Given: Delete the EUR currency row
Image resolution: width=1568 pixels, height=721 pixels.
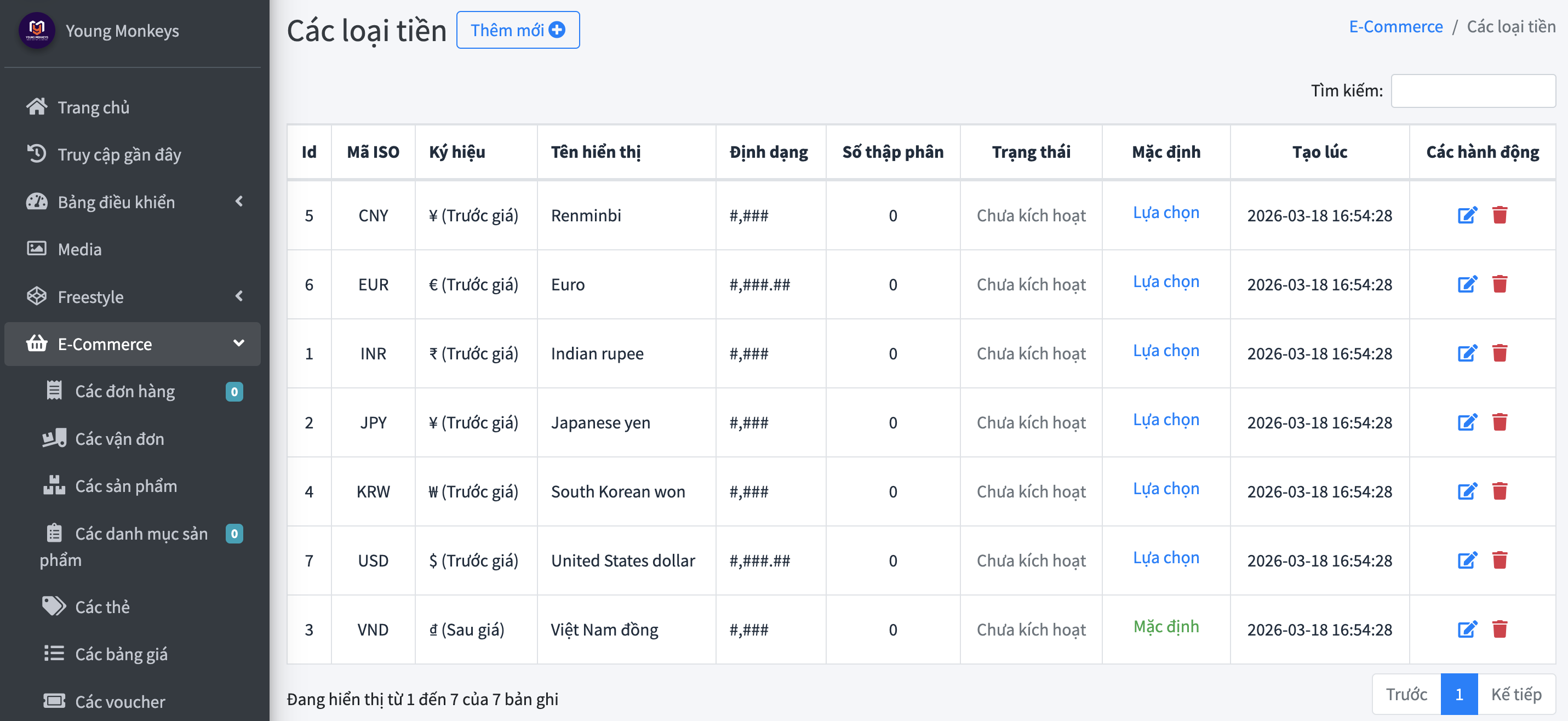Looking at the screenshot, I should [x=1500, y=284].
